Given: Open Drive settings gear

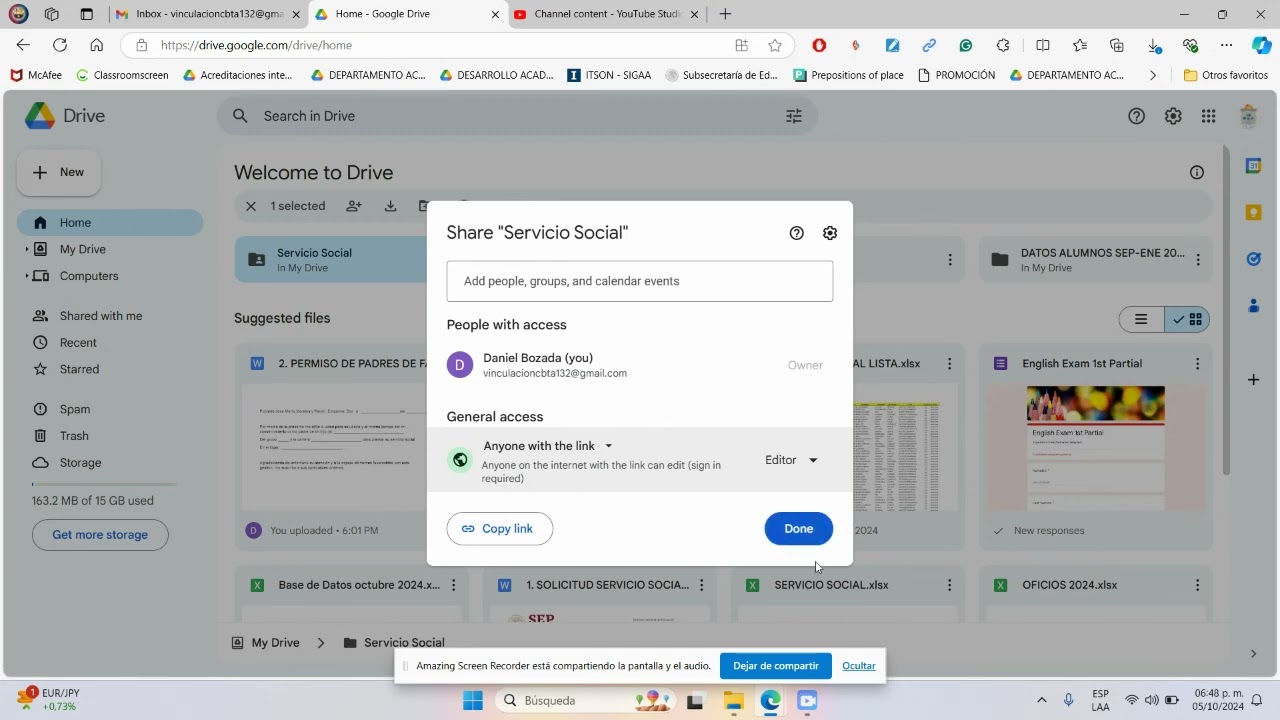Looking at the screenshot, I should tap(1173, 116).
